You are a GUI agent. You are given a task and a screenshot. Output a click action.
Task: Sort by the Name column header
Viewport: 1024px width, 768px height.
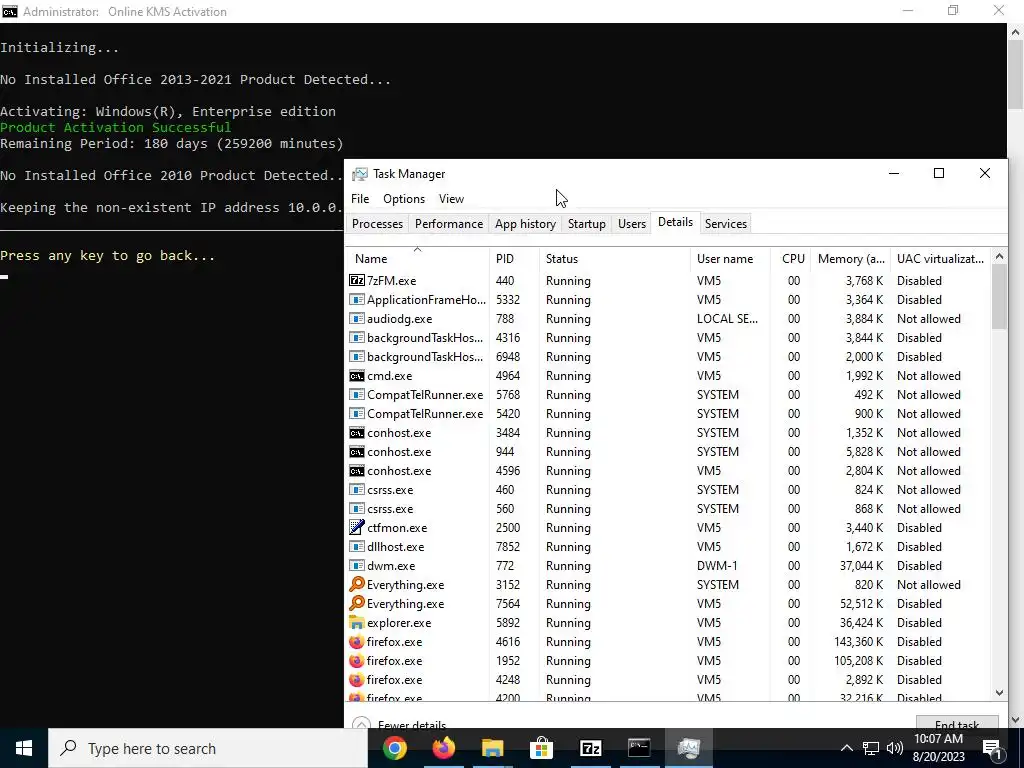point(417,259)
